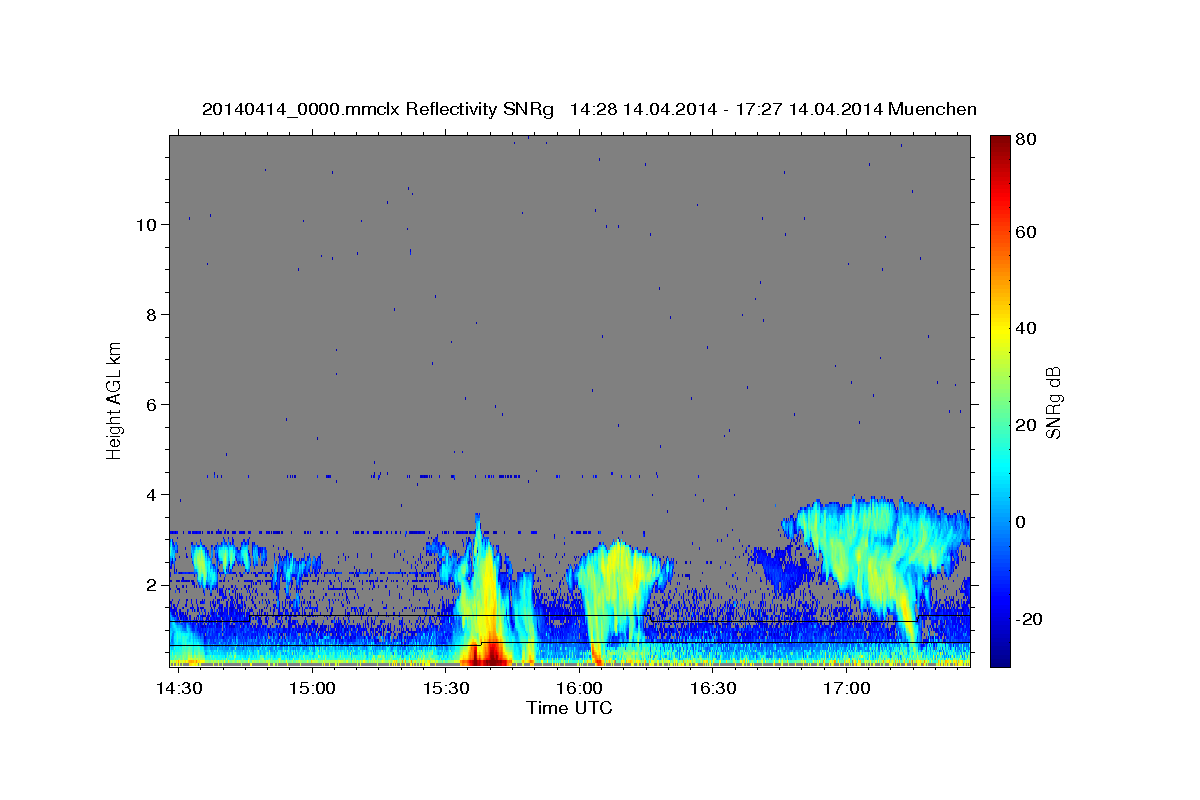Click the 'Height AGL km' axis label
Viewport: 1200px width, 800px height.
point(115,400)
